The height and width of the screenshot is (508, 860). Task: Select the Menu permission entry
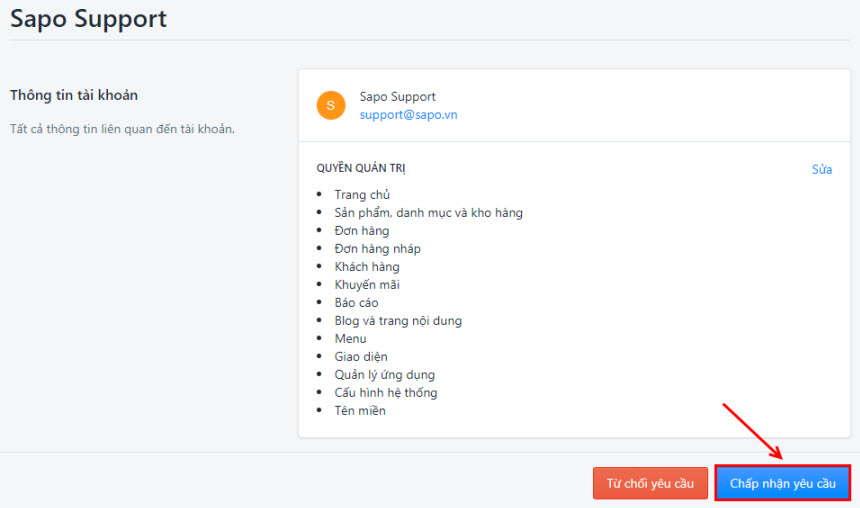point(350,338)
